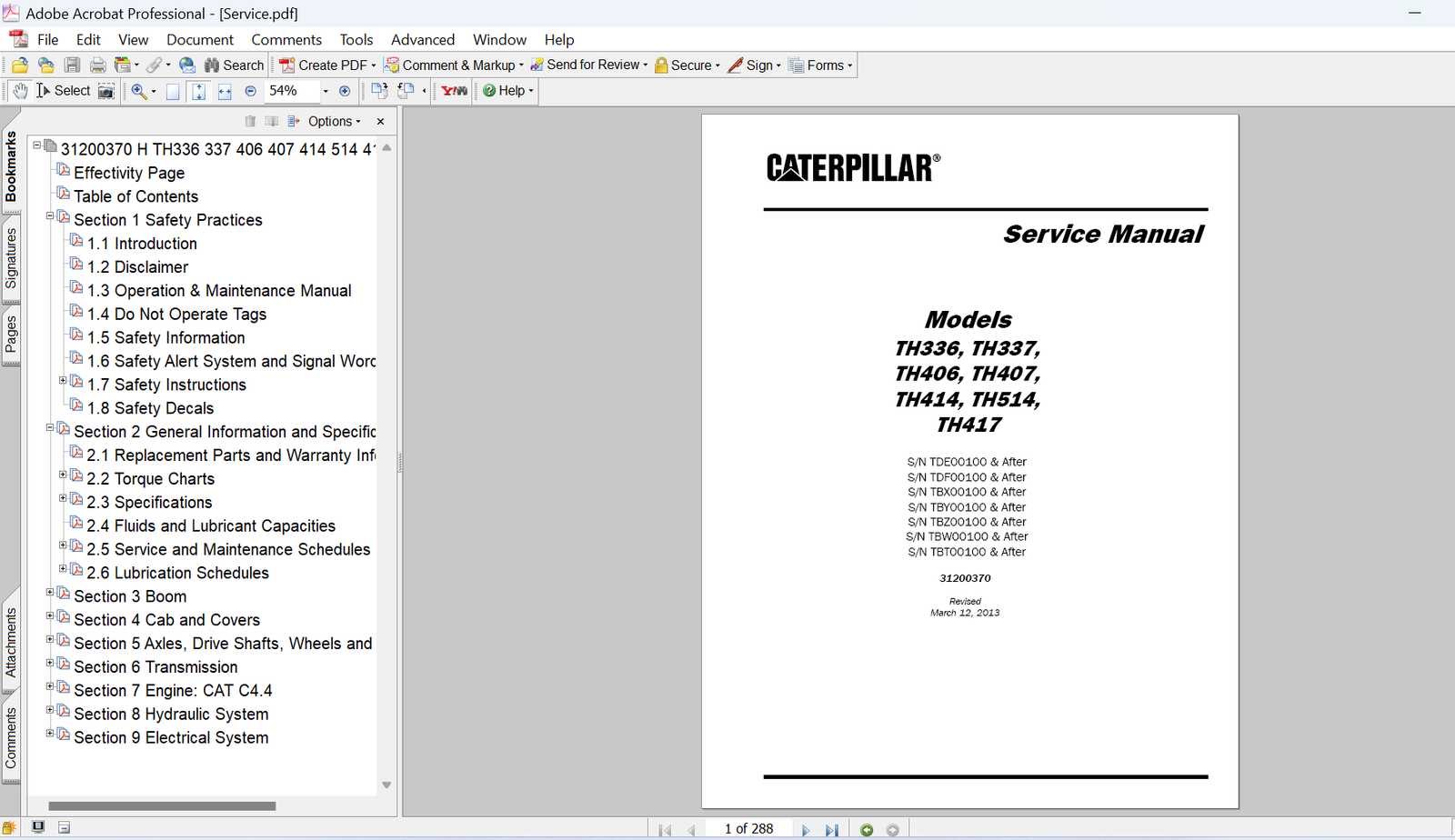Click the Email globe icon

click(x=187, y=65)
